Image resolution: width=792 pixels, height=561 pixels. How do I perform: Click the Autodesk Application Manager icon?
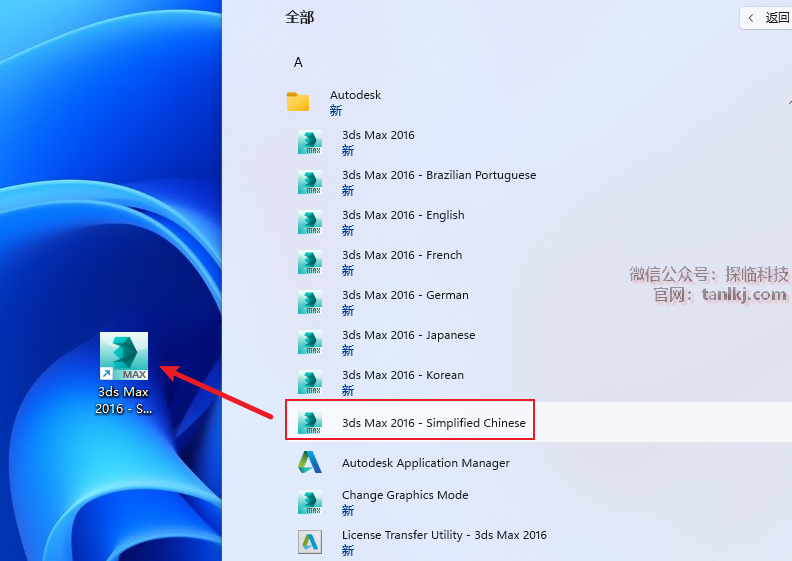(x=310, y=462)
